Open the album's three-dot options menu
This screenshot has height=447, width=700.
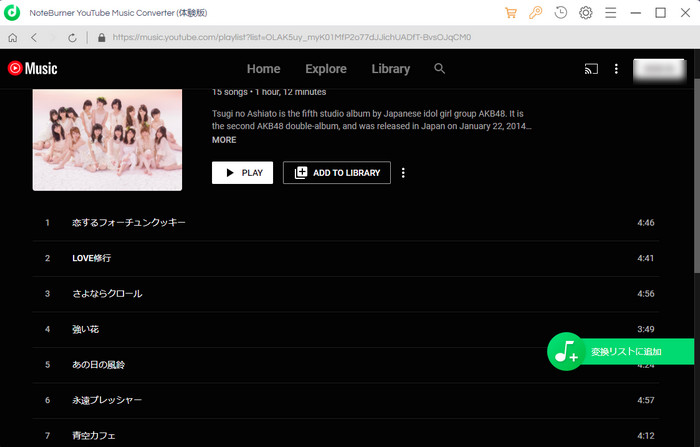(x=403, y=173)
